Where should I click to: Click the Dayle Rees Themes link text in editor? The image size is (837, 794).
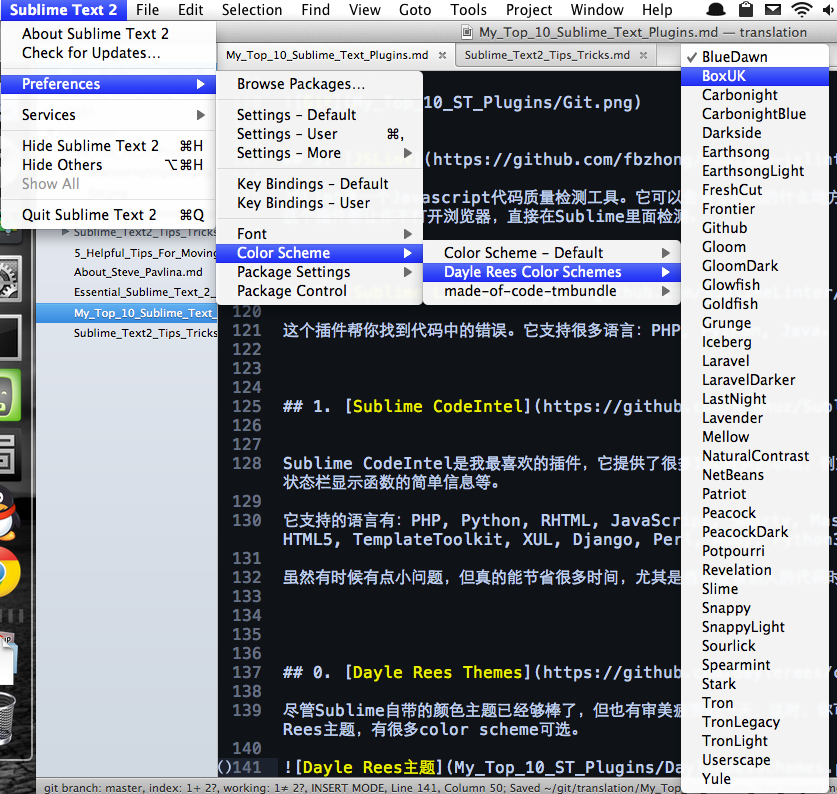click(437, 672)
